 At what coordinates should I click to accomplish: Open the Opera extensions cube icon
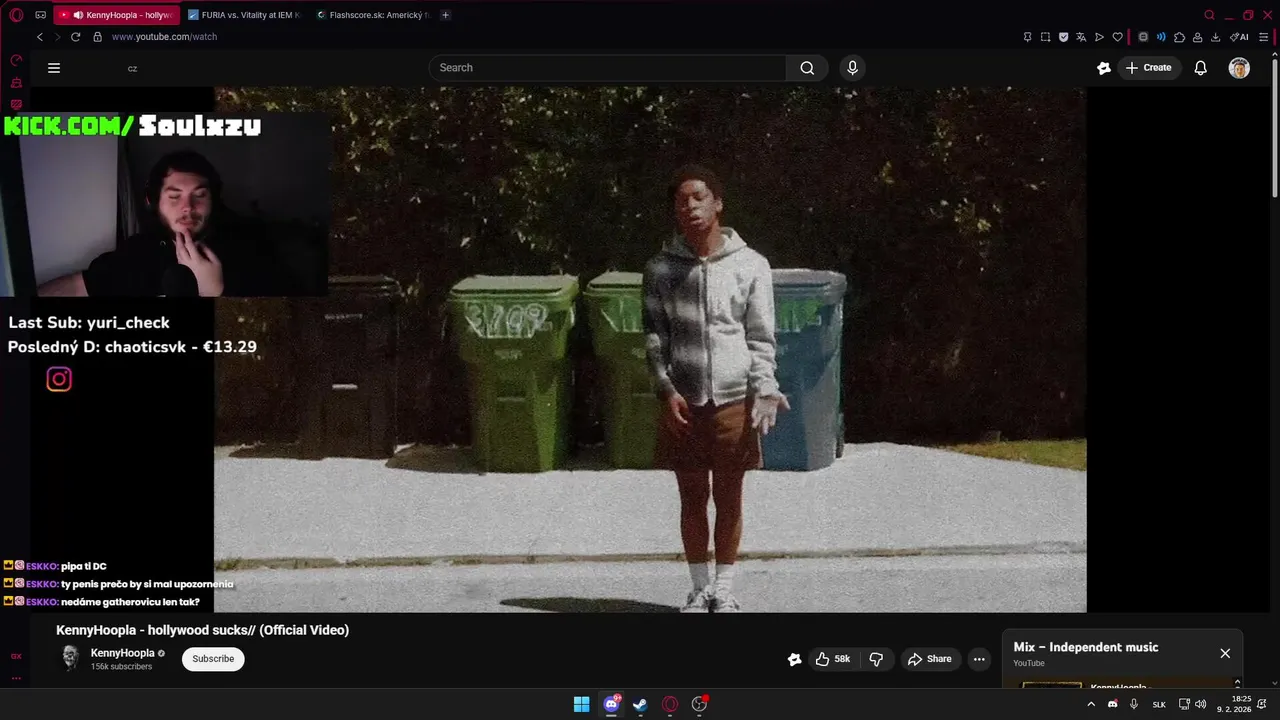1179,37
